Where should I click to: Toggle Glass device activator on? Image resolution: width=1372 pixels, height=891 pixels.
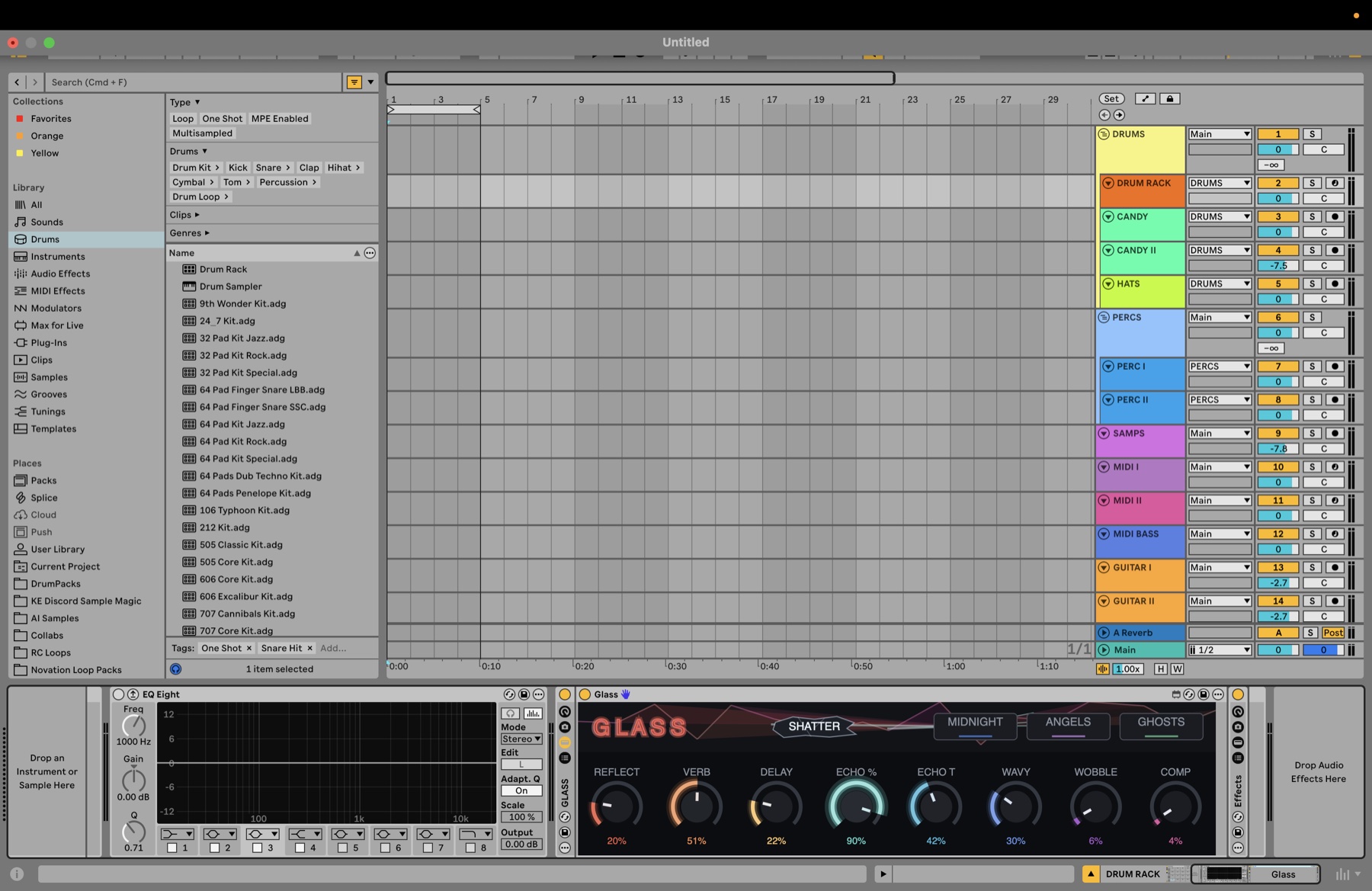tap(585, 694)
